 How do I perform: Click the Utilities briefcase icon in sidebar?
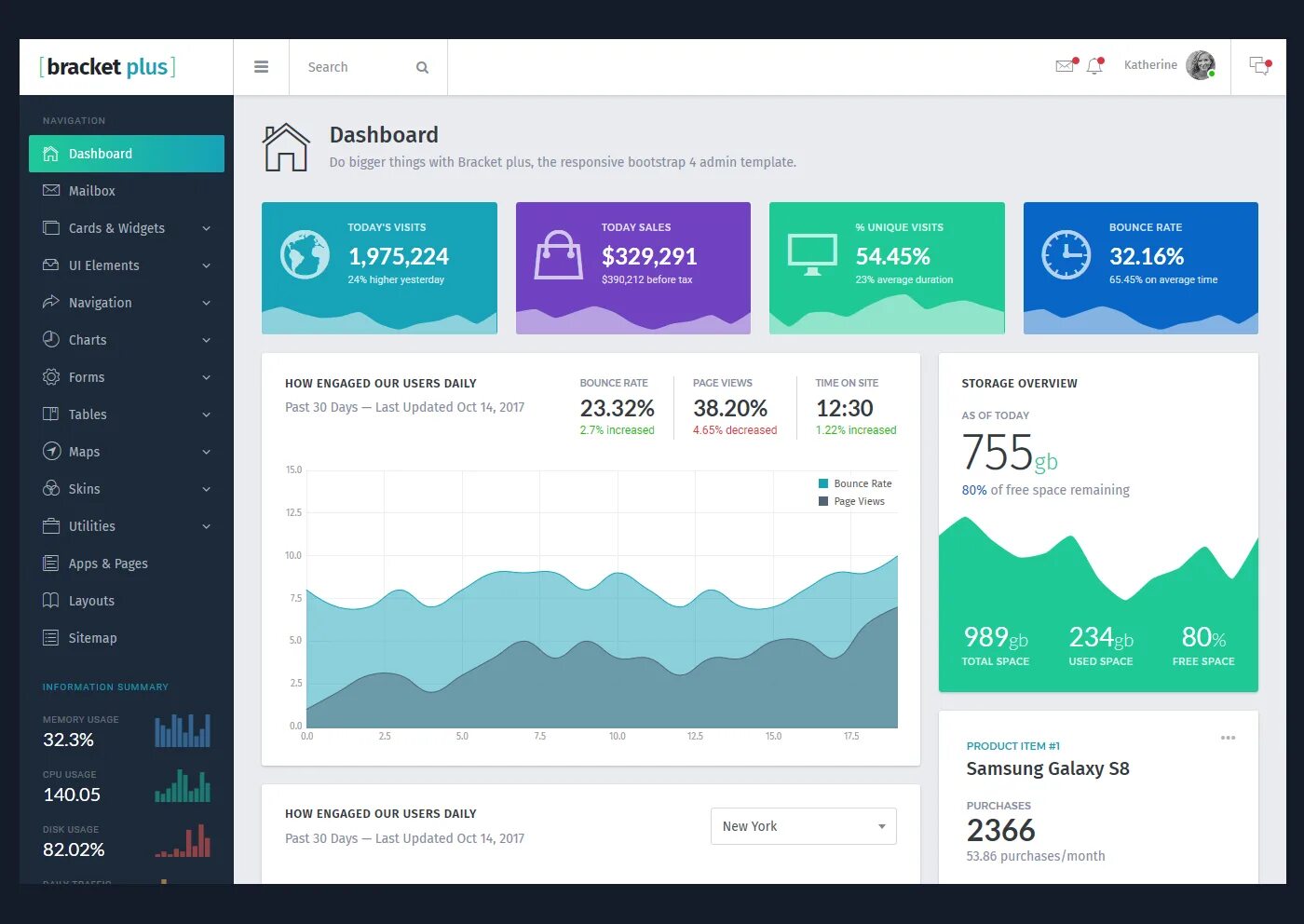click(51, 525)
